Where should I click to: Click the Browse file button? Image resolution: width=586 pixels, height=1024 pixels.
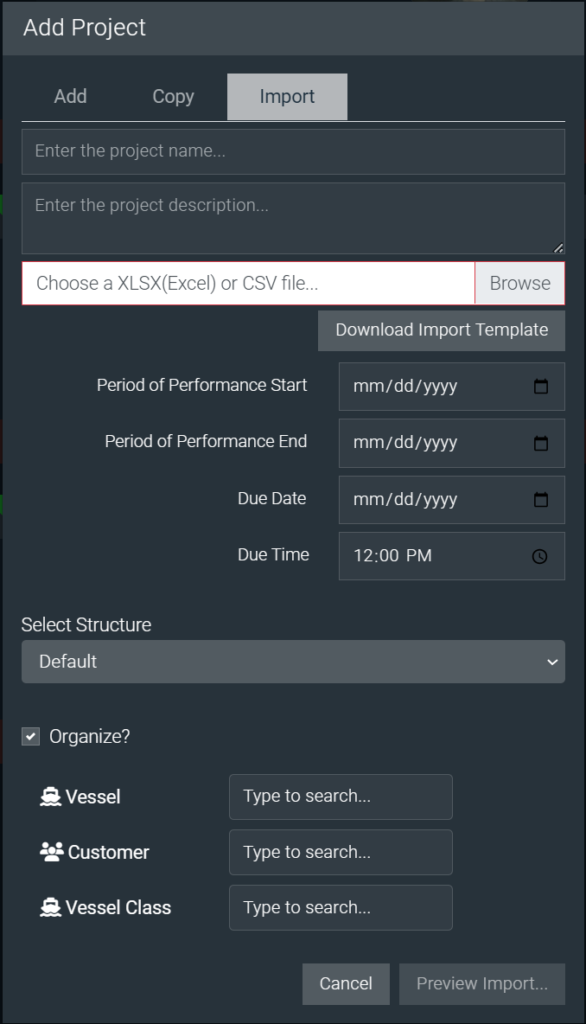click(x=520, y=283)
